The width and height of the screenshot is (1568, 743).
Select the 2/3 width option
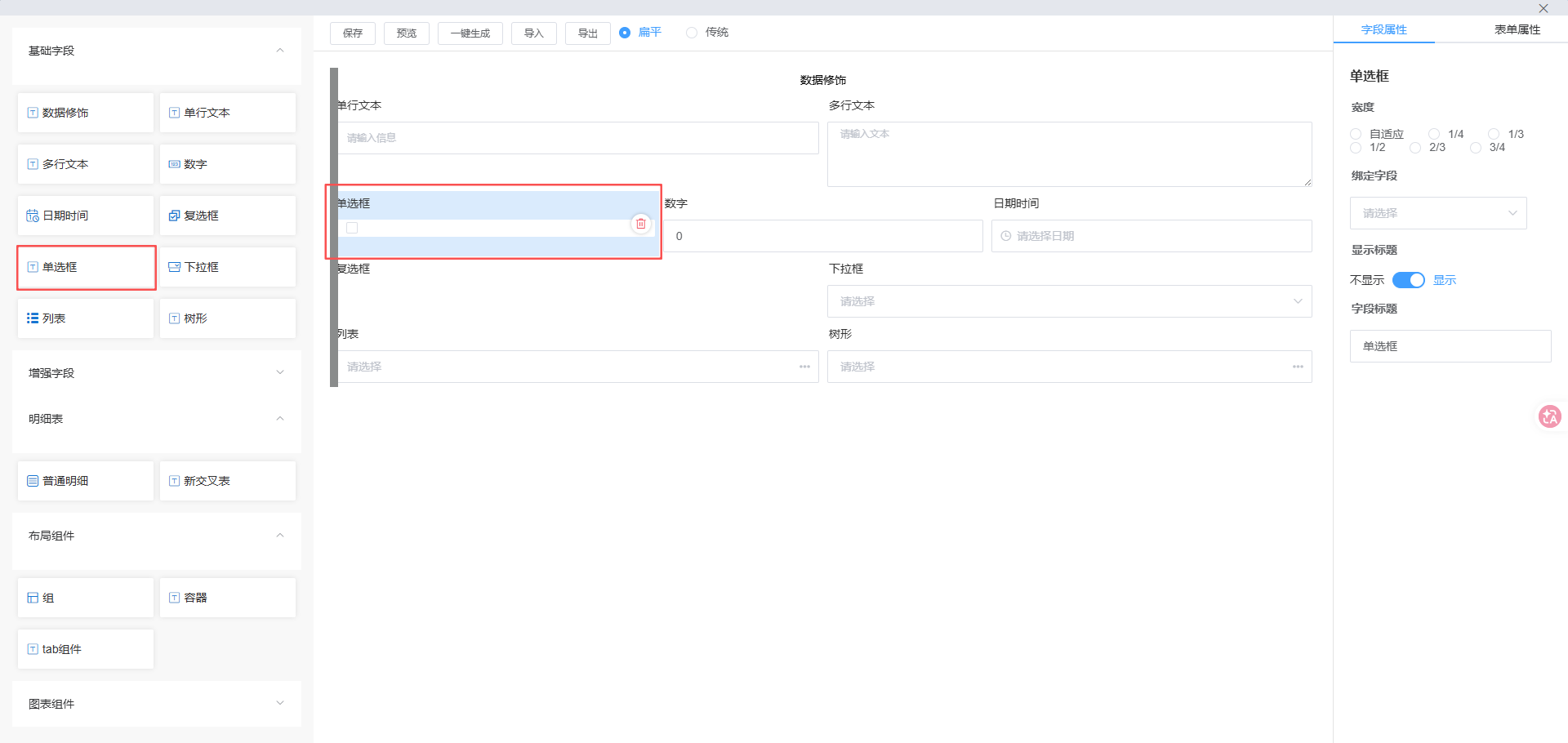click(x=1415, y=148)
